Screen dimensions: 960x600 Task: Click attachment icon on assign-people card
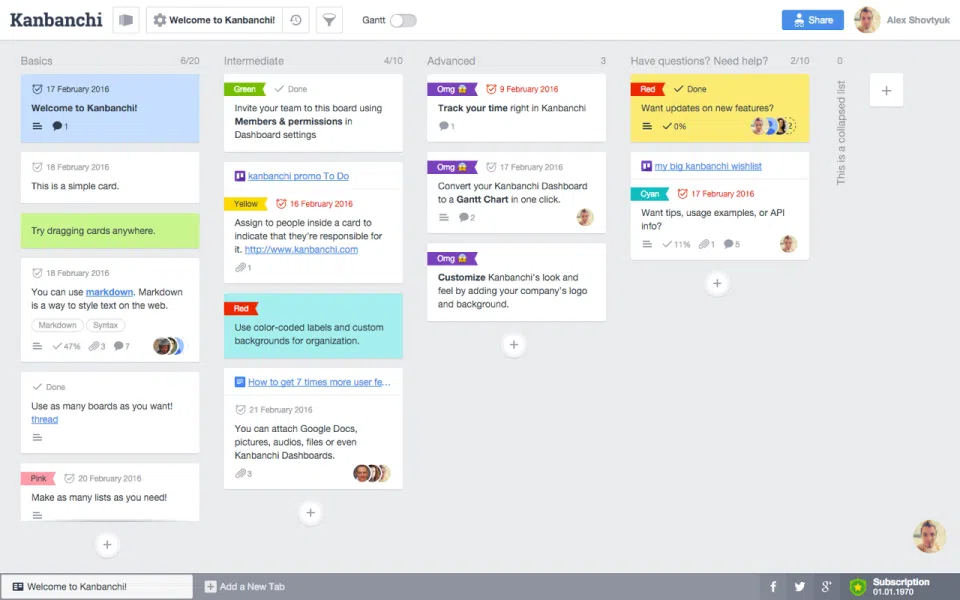(243, 268)
